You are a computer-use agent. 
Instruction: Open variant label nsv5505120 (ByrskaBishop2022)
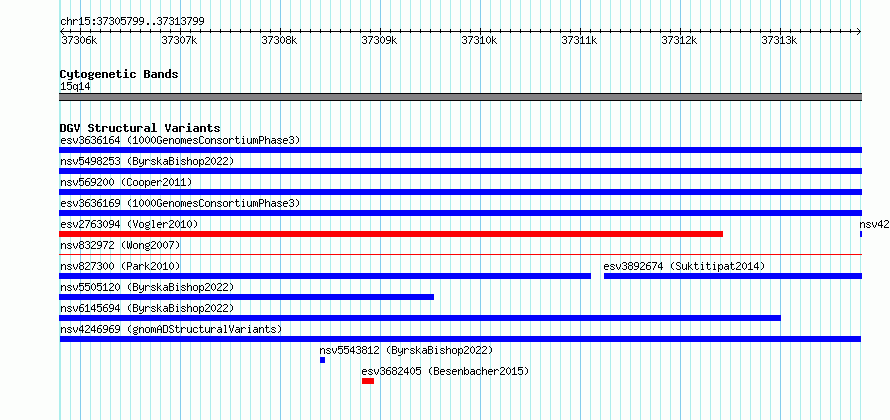point(147,287)
